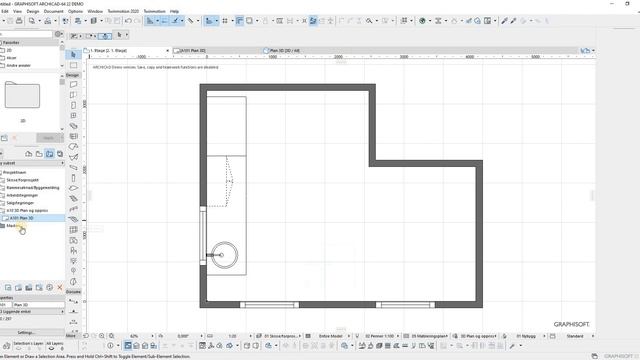The height and width of the screenshot is (360, 640).
Task: Open the Document menu
Action: click(53, 11)
